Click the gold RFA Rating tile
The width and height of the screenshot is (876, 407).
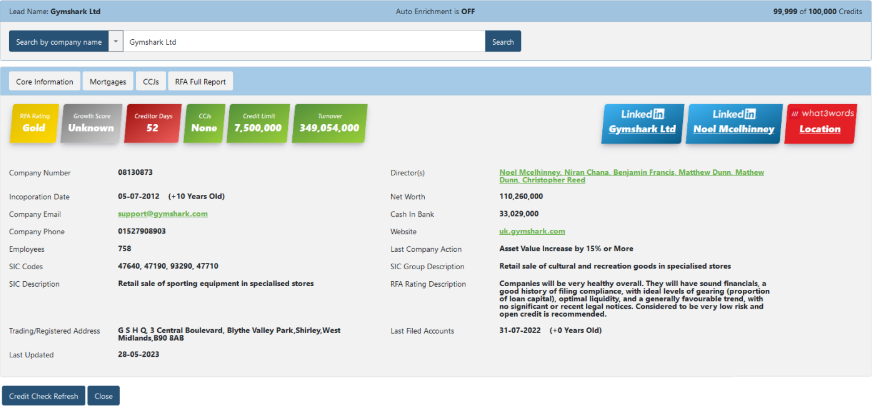click(x=35, y=123)
